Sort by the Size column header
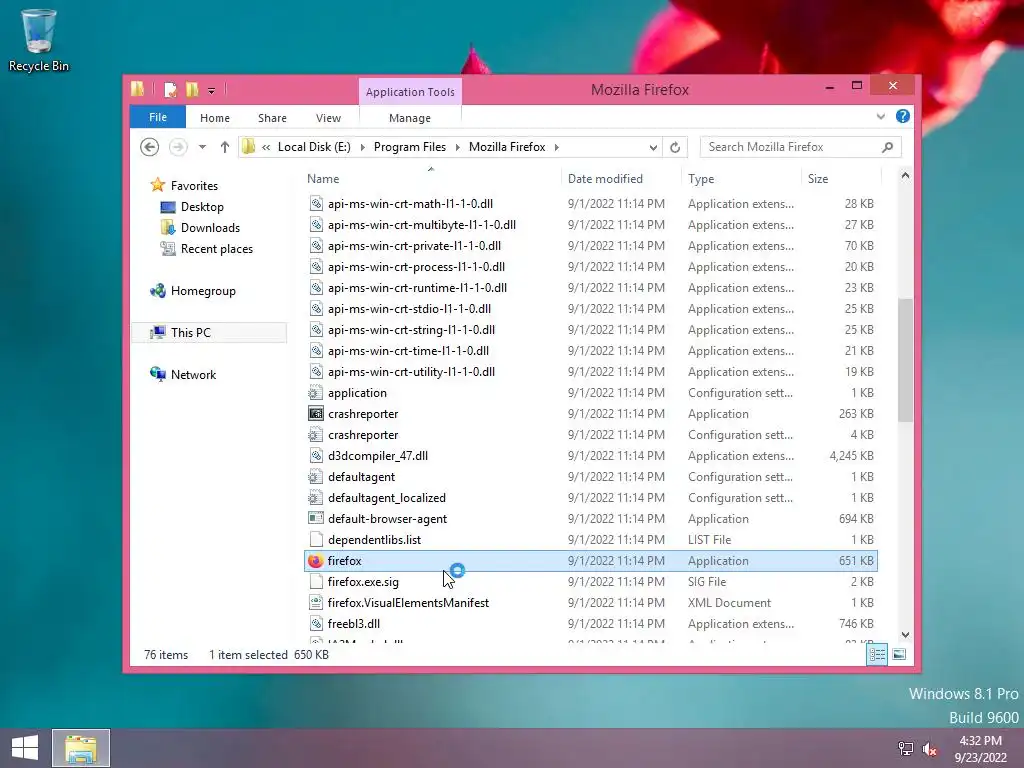The height and width of the screenshot is (768, 1024). click(x=840, y=178)
